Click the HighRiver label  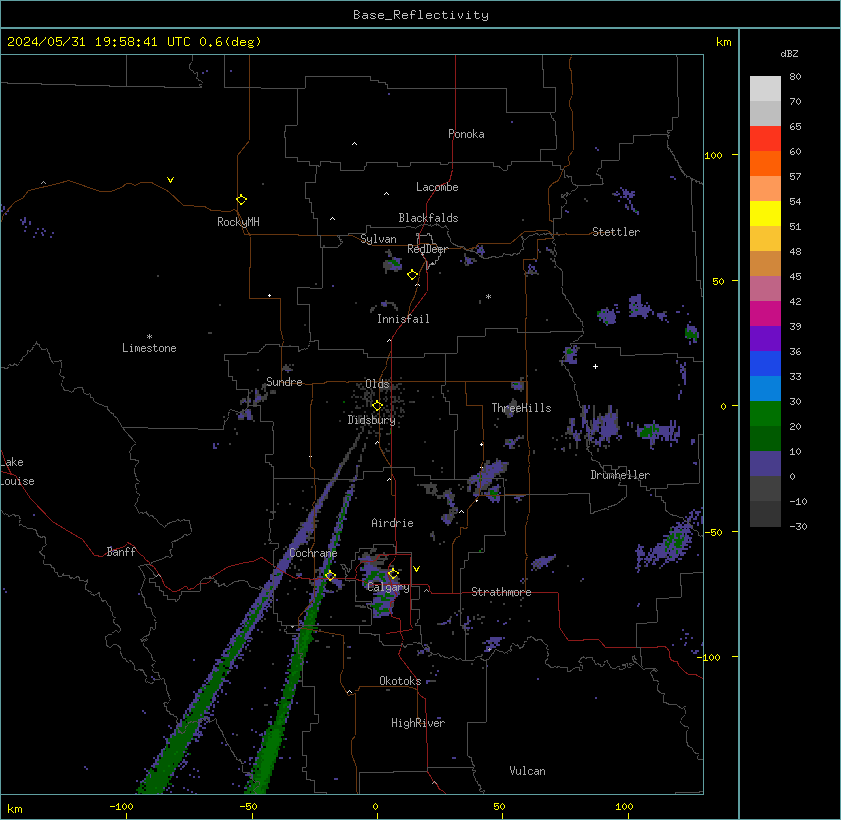[418, 723]
